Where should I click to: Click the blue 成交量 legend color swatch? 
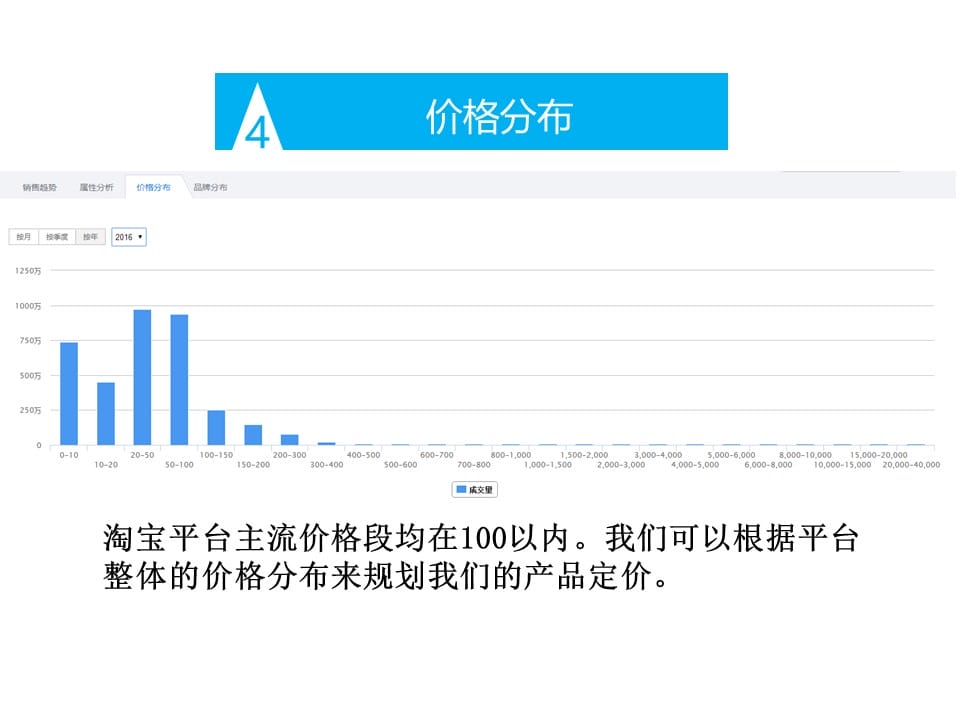461,490
